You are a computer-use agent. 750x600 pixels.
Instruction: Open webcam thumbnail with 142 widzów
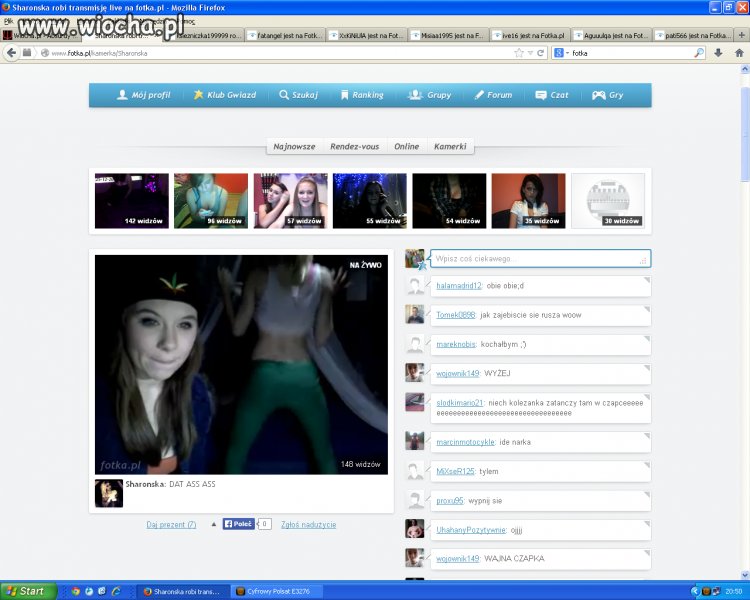132,200
